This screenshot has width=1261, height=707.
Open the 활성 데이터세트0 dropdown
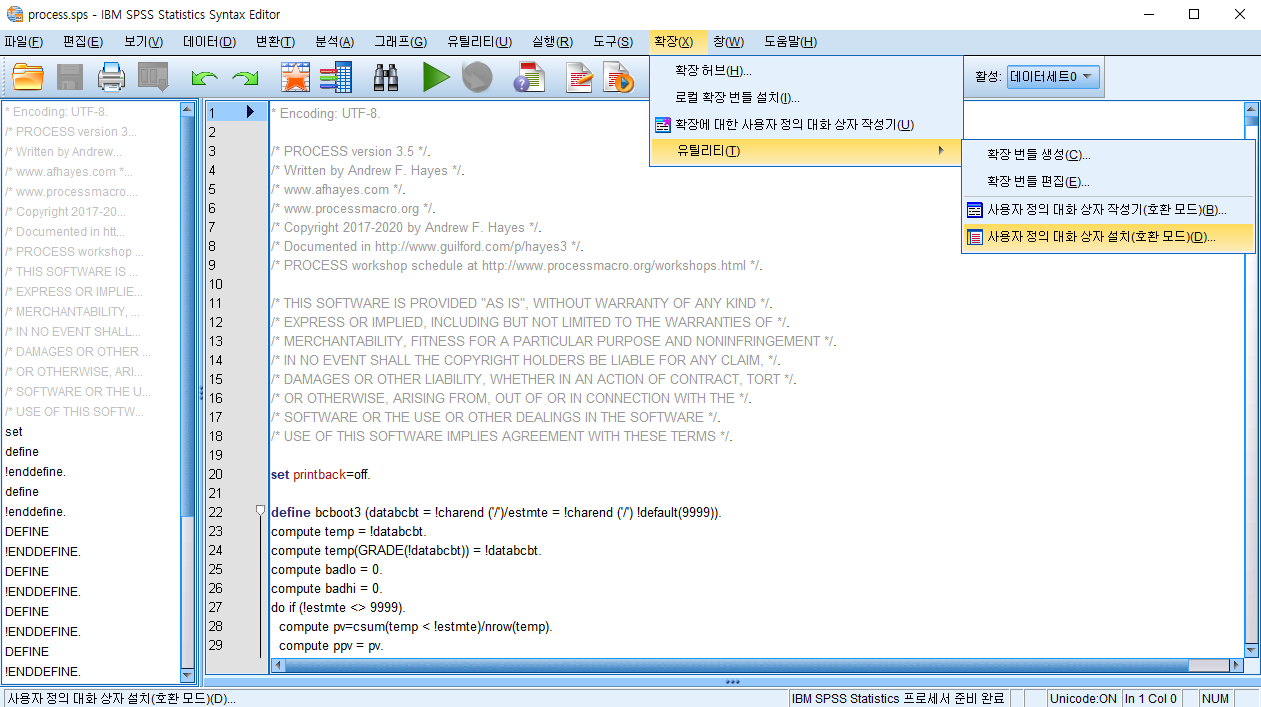pos(1053,76)
